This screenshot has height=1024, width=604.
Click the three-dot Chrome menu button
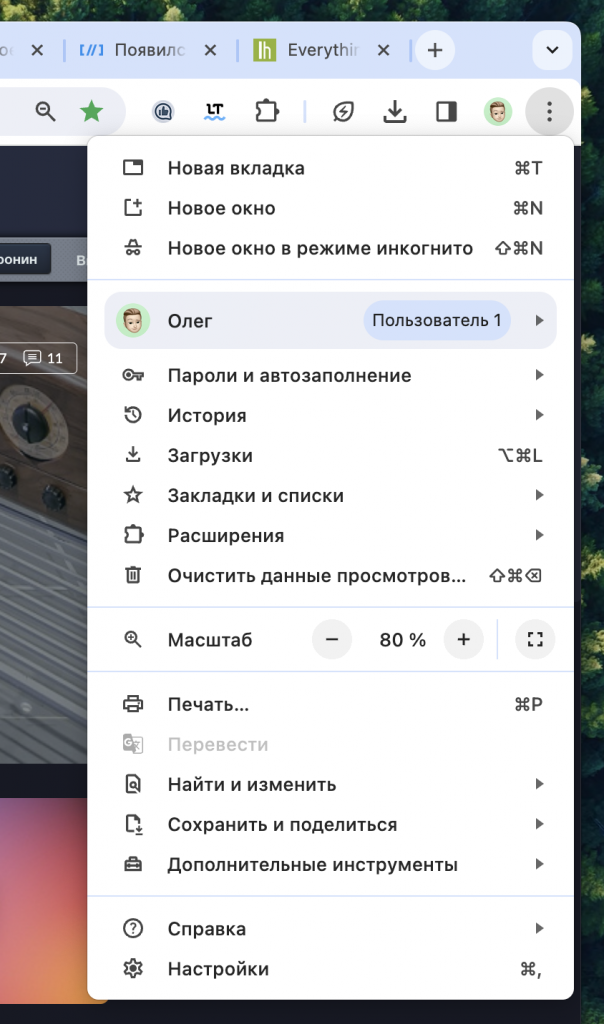click(x=549, y=112)
